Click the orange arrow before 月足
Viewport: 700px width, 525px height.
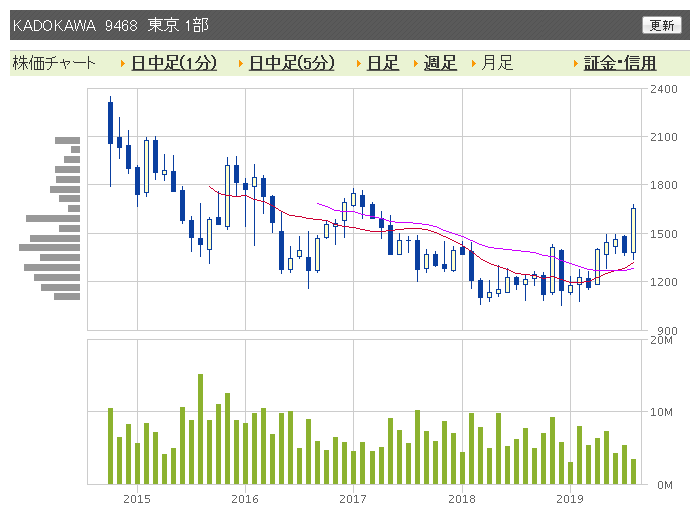[x=474, y=64]
